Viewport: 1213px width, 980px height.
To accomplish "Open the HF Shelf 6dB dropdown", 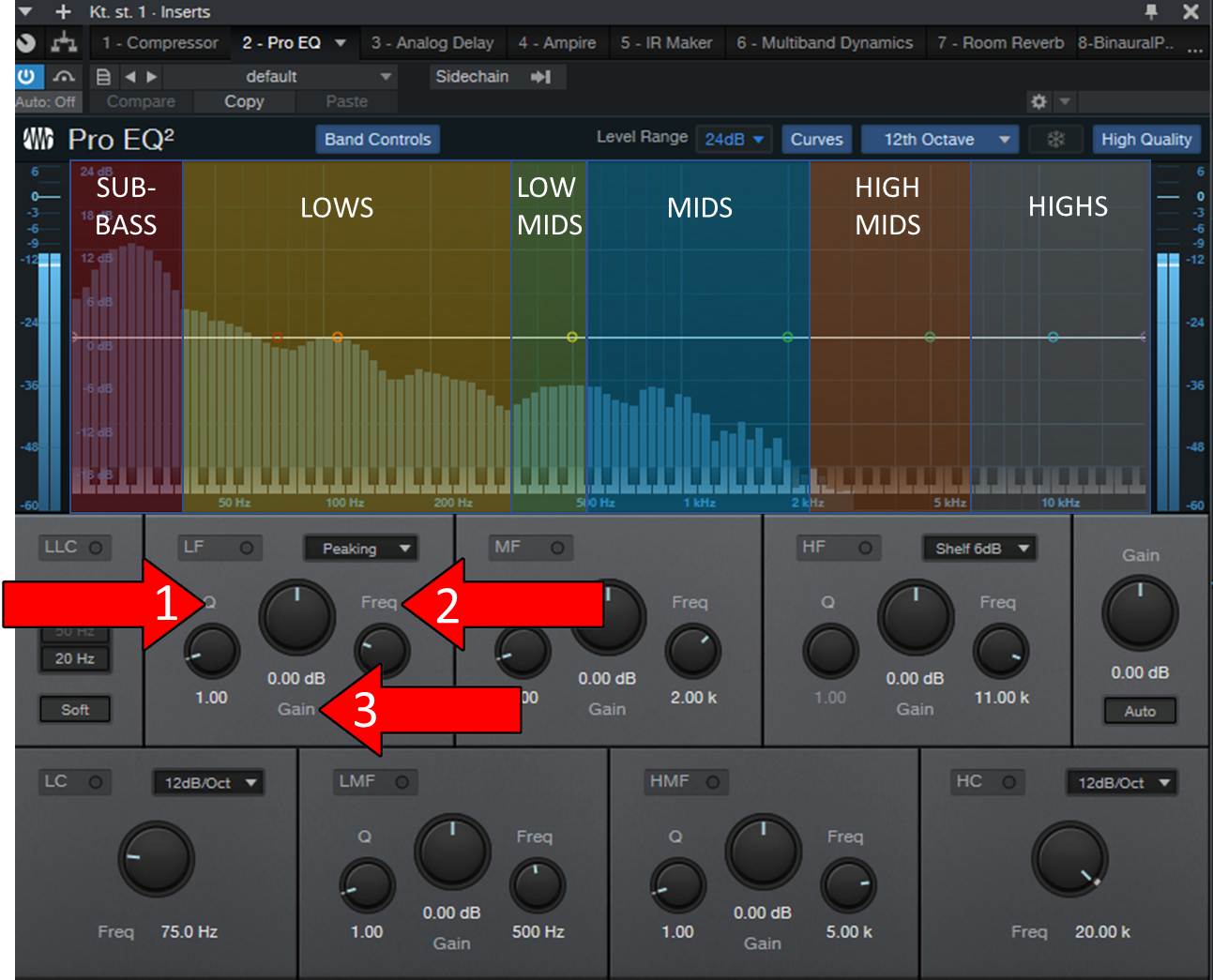I will (x=979, y=549).
